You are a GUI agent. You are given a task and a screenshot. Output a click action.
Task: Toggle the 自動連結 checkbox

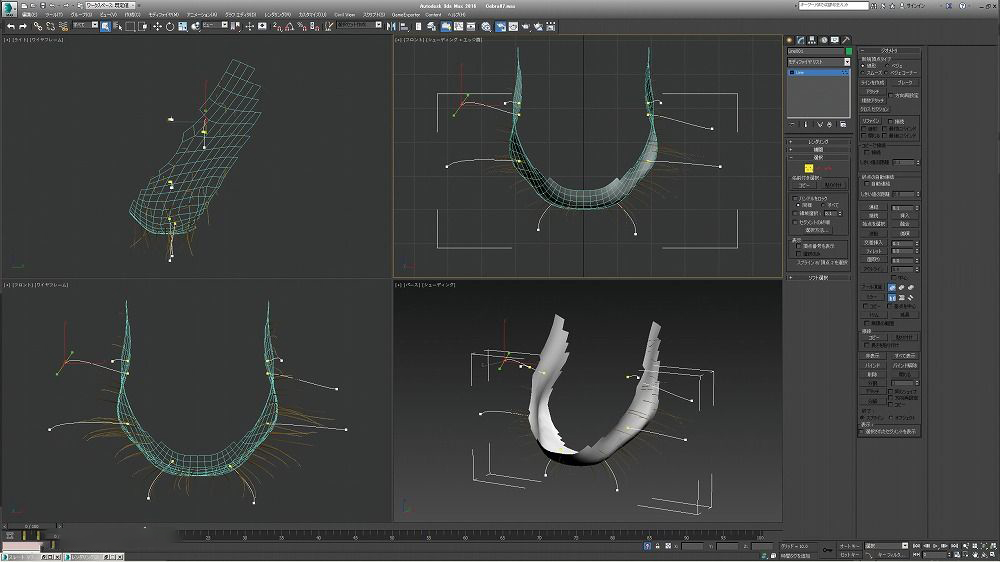(866, 184)
